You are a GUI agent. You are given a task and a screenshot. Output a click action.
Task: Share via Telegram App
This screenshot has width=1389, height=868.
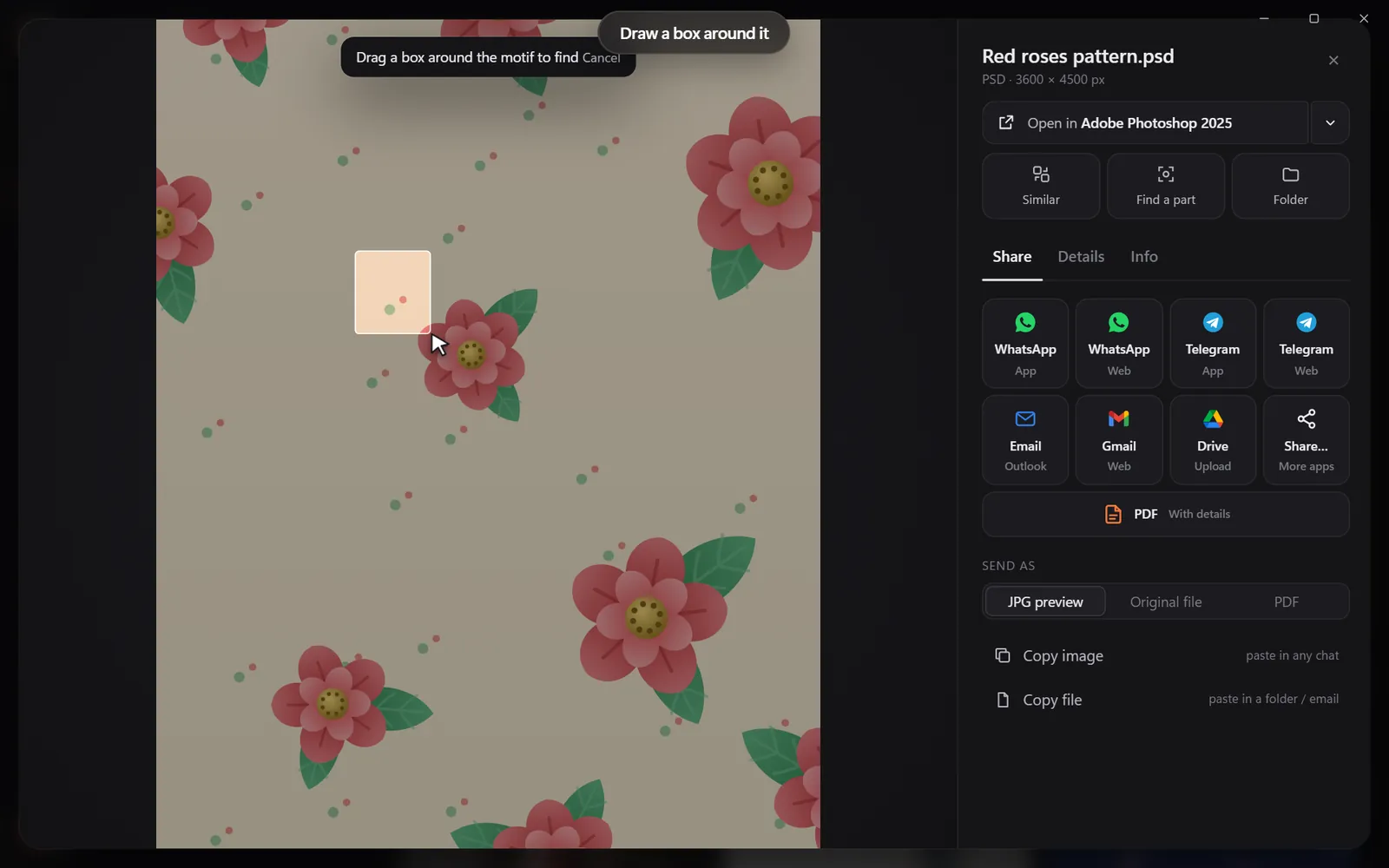pos(1213,344)
